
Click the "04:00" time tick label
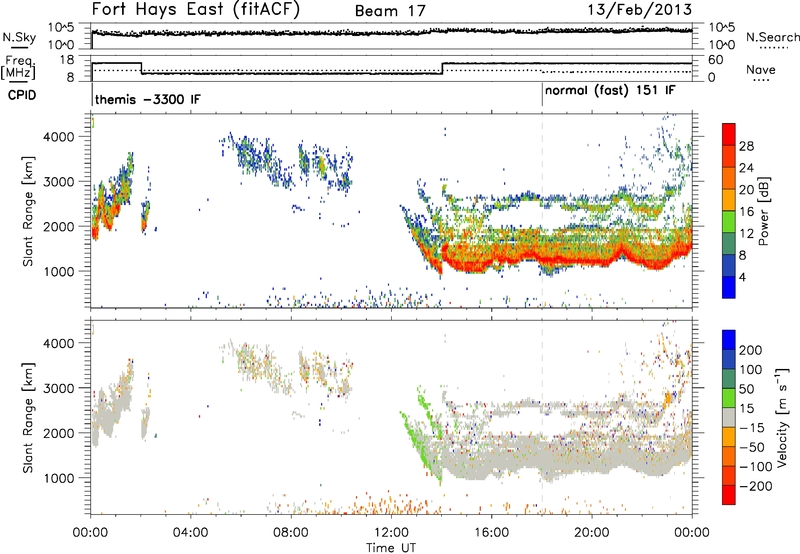click(190, 533)
